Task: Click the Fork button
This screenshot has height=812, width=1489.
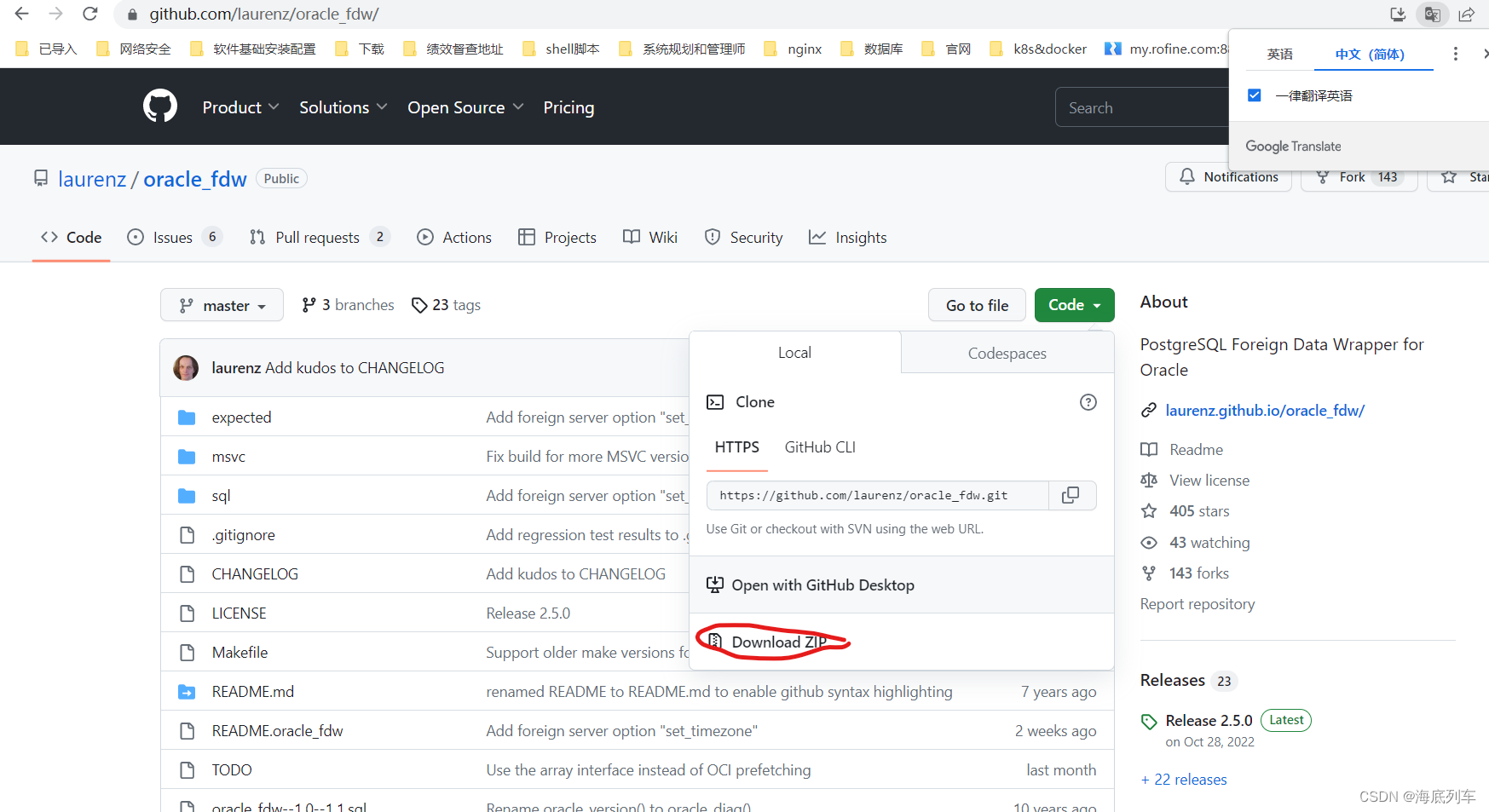Action: pyautogui.click(x=1359, y=177)
